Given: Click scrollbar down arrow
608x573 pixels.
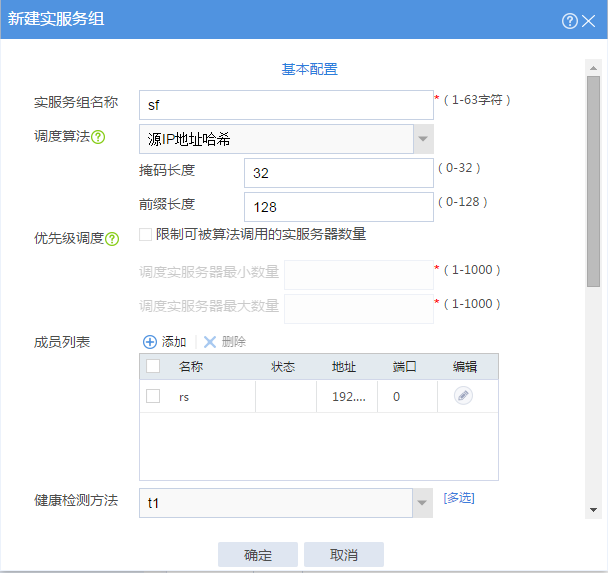Looking at the screenshot, I should tap(593, 510).
